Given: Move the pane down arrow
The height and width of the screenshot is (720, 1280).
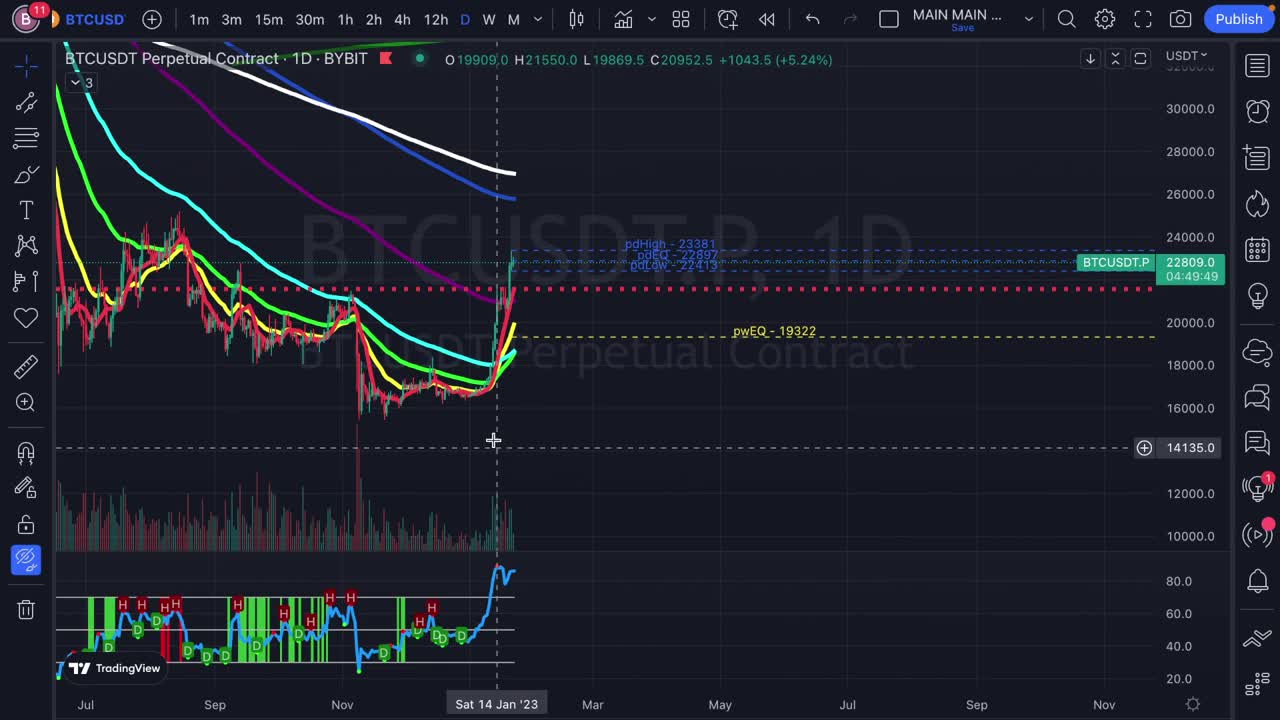Looking at the screenshot, I should click(1090, 59).
